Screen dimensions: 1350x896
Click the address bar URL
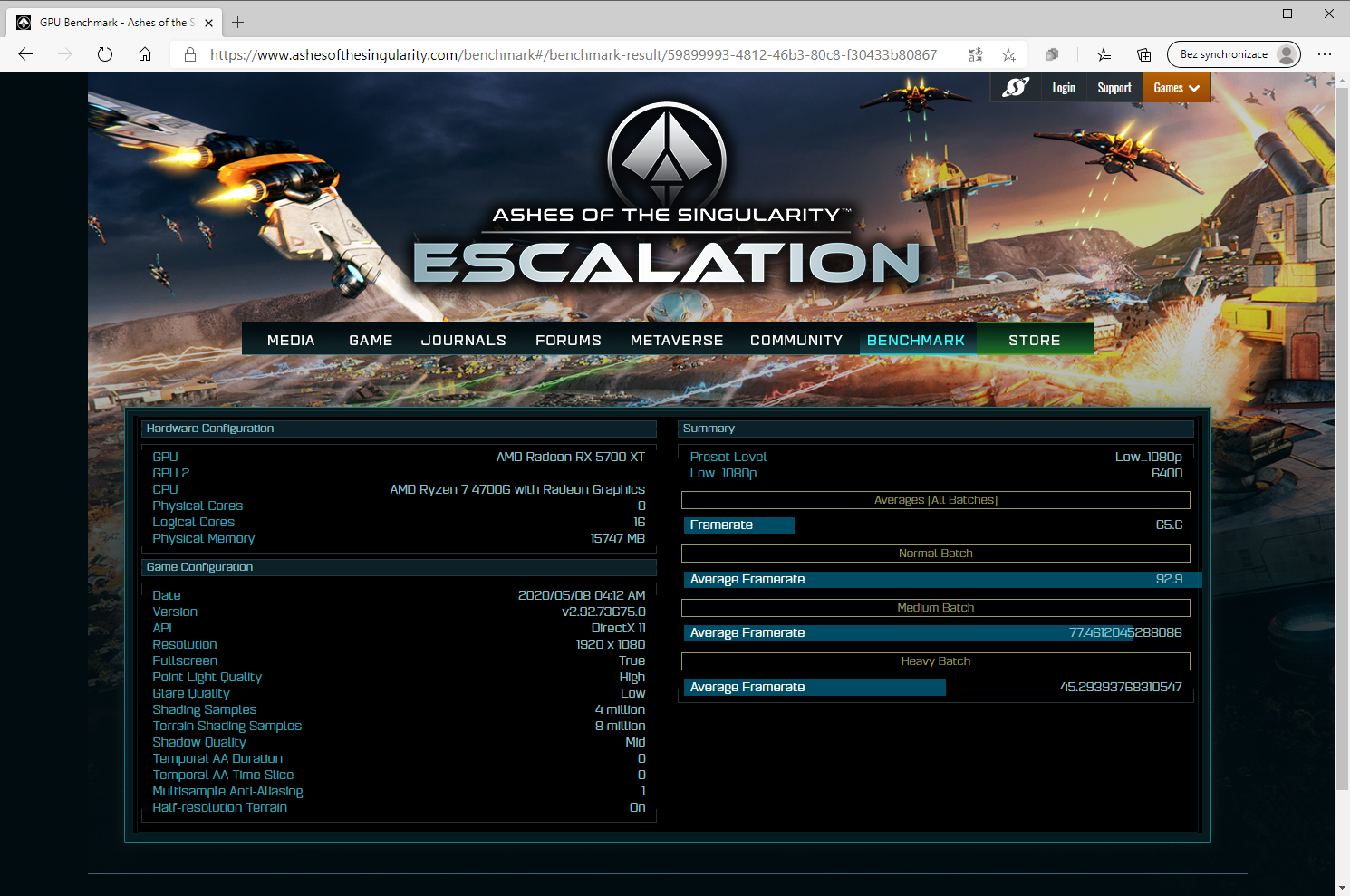[x=574, y=54]
